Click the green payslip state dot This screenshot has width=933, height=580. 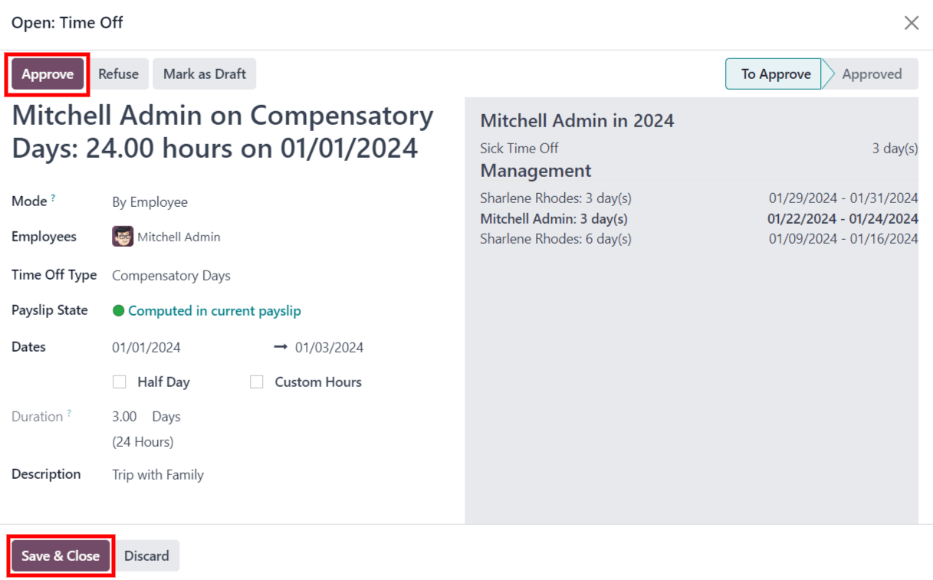[x=118, y=311]
